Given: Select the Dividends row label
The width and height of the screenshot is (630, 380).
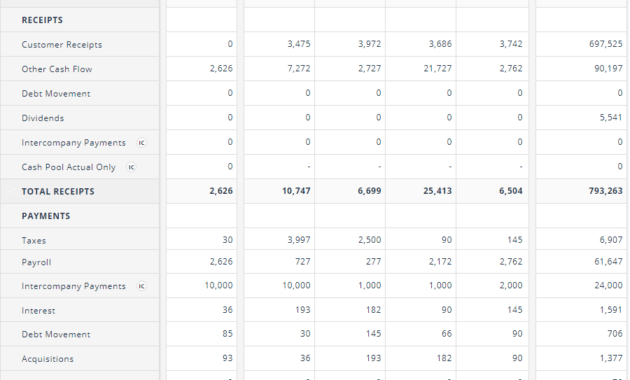Looking at the screenshot, I should pyautogui.click(x=43, y=118).
